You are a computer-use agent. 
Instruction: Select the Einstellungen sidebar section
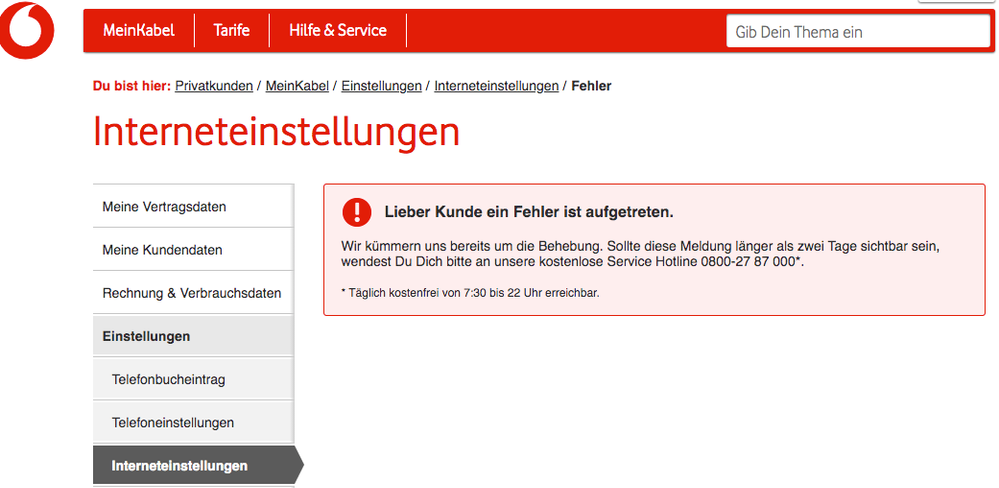tap(193, 336)
